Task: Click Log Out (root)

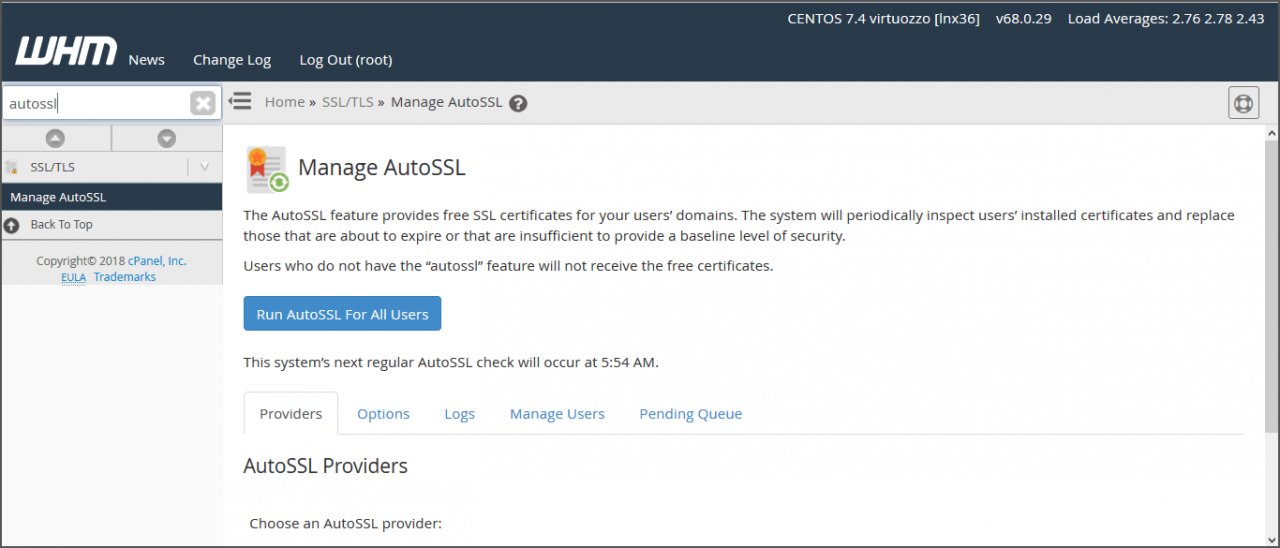Action: [x=346, y=60]
